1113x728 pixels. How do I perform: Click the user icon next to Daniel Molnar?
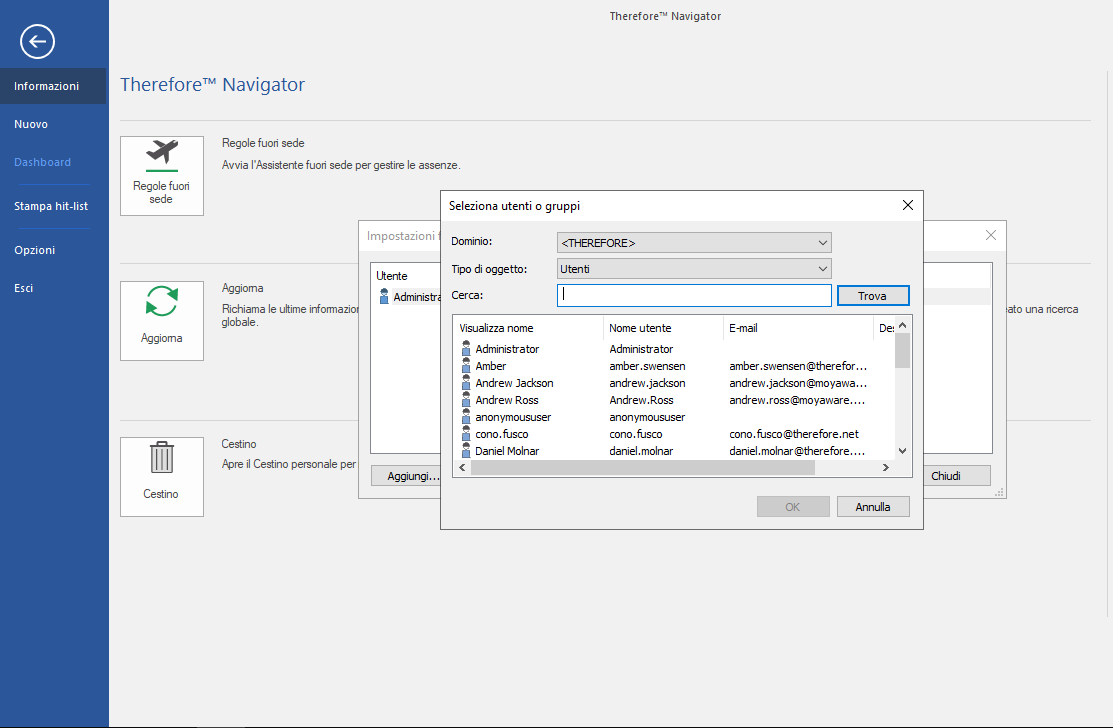467,451
